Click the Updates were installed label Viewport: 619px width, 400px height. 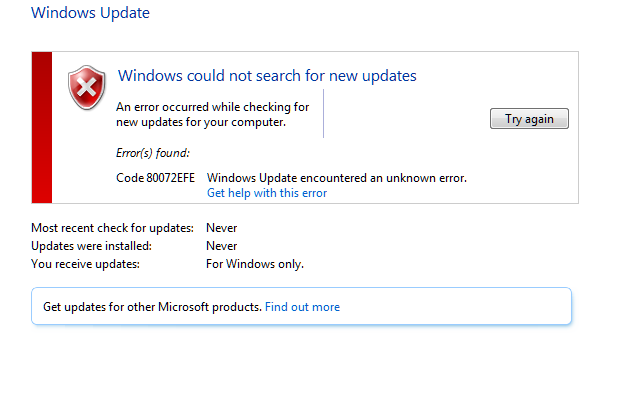pos(91,246)
